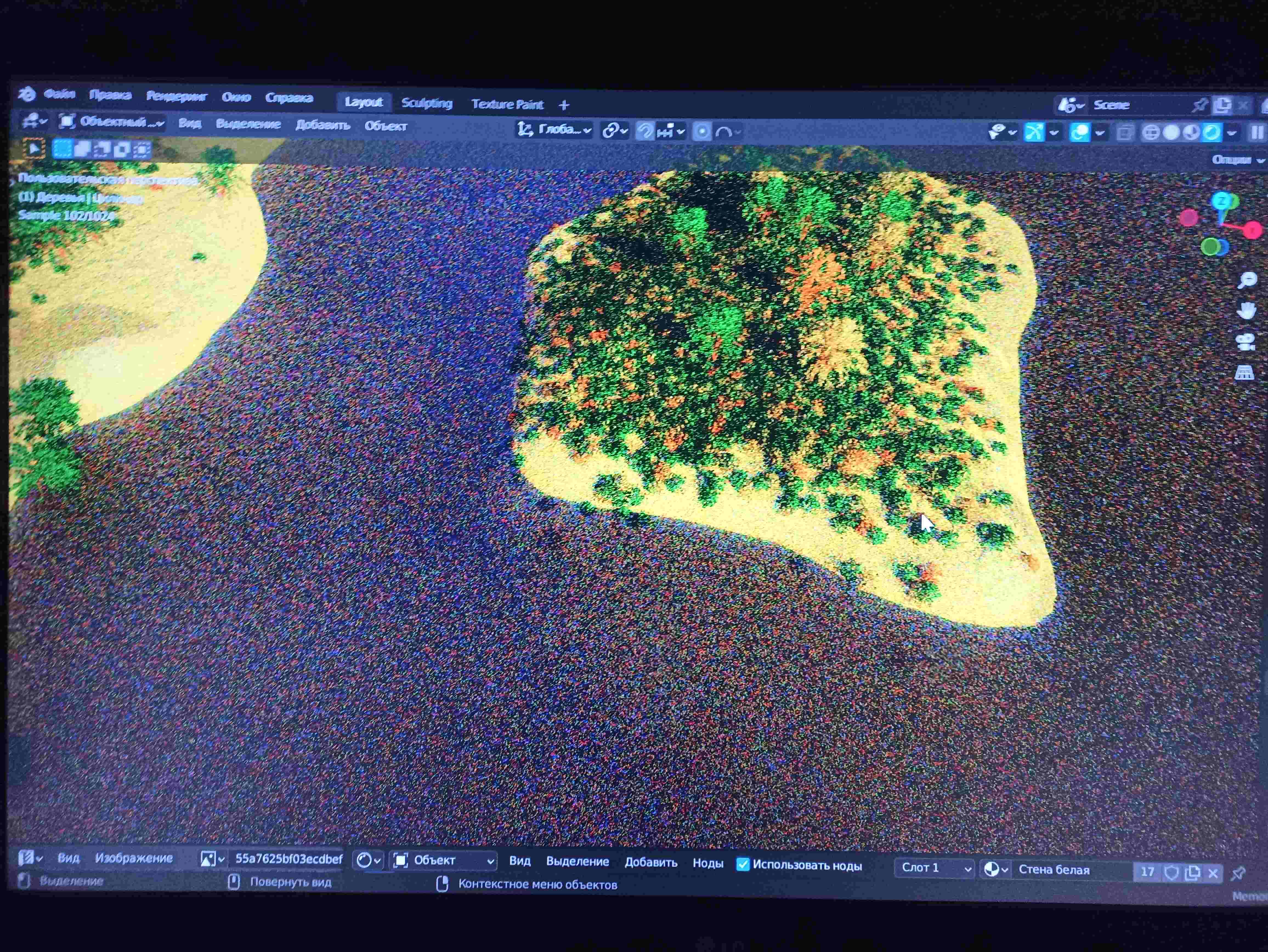Viewport: 1268px width, 952px height.
Task: Click the Ноды menu in node editor
Action: pyautogui.click(x=707, y=863)
